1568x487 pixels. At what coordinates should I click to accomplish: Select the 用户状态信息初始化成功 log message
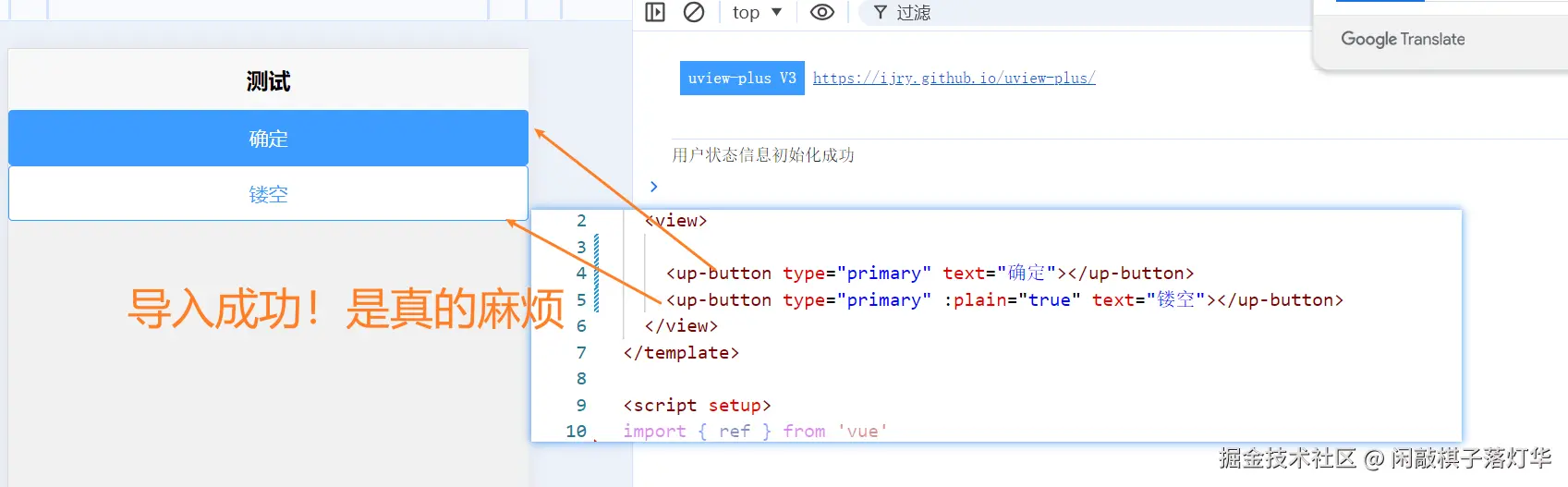[763, 154]
